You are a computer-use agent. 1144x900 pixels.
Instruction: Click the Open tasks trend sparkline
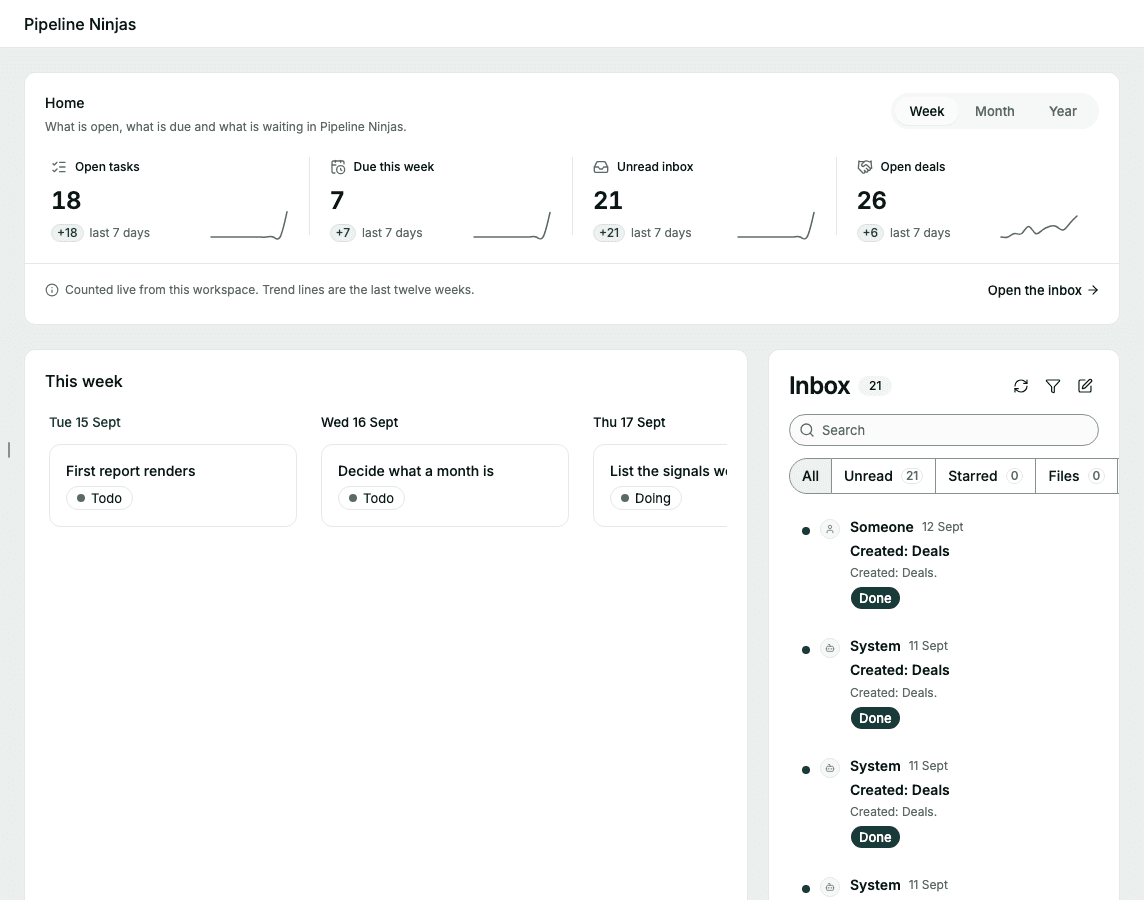249,225
